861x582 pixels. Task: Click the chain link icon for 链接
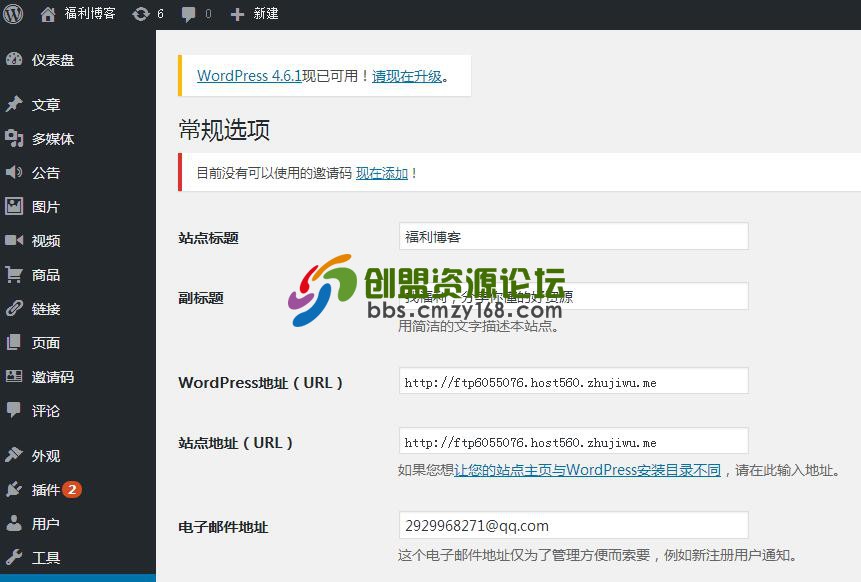point(14,309)
